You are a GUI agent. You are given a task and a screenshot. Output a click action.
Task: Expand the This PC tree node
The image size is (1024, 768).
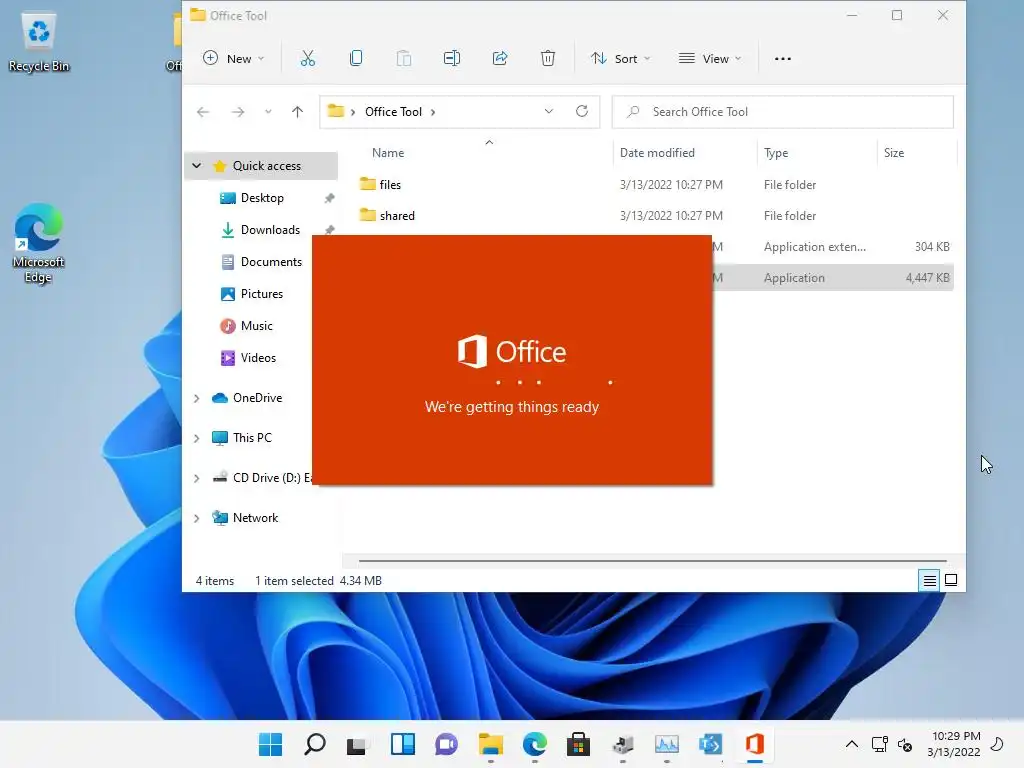click(197, 438)
